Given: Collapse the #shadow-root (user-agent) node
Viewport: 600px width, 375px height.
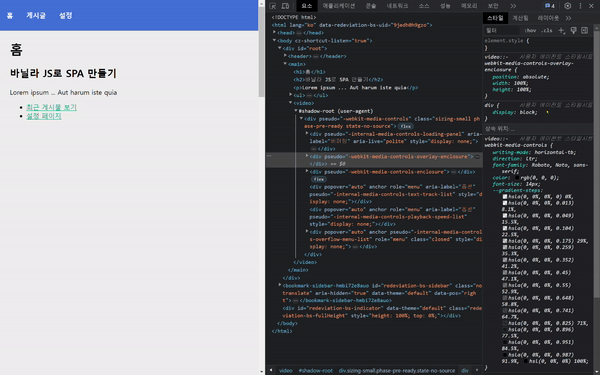Looking at the screenshot, I should pyautogui.click(x=296, y=111).
